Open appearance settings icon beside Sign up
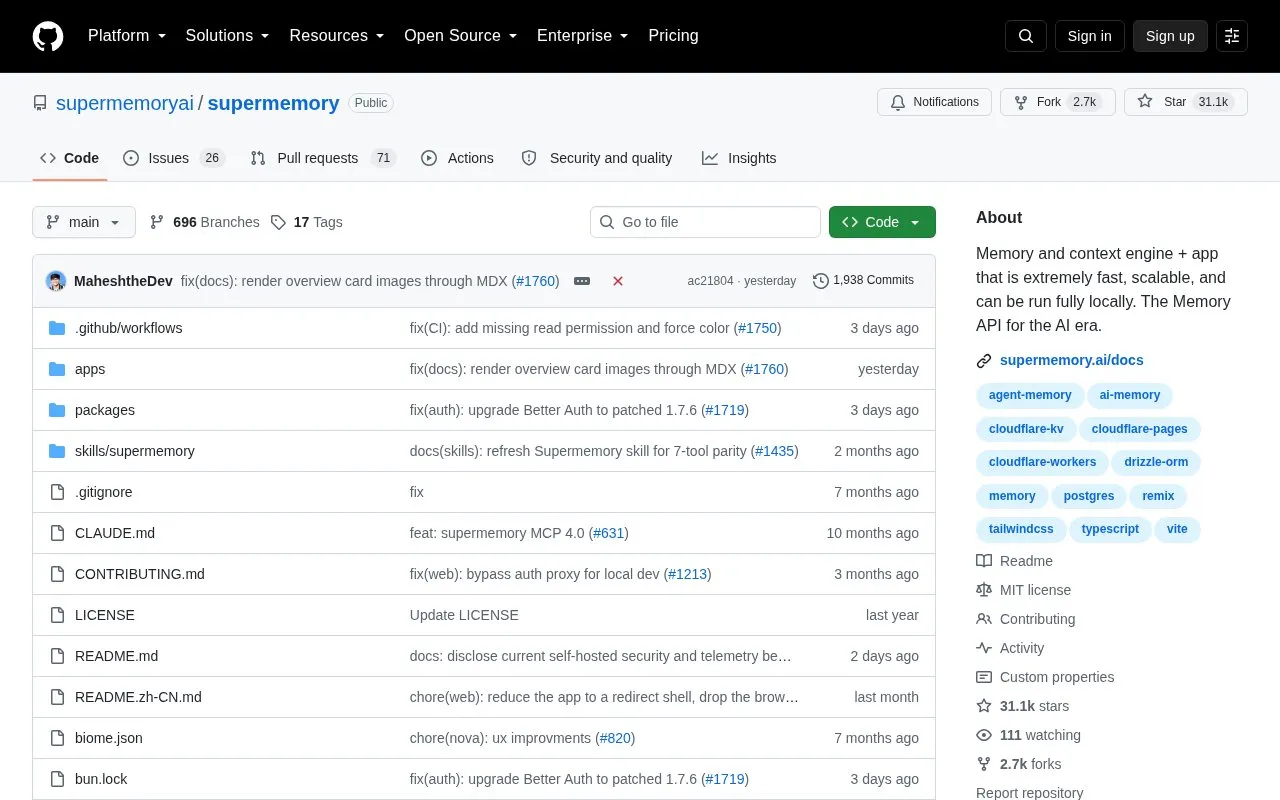The height and width of the screenshot is (800, 1280). [x=1232, y=36]
